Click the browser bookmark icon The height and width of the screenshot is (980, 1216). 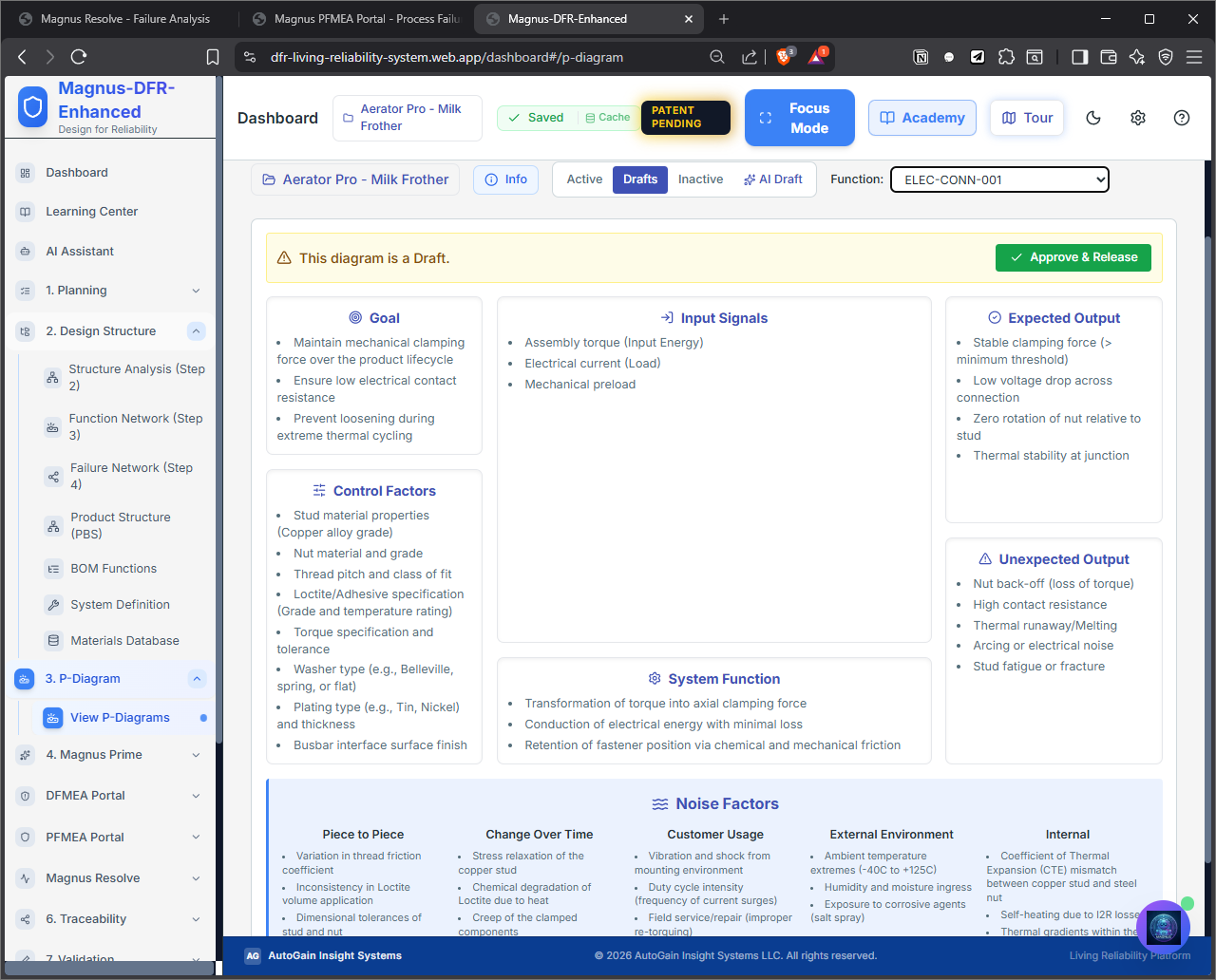(213, 57)
